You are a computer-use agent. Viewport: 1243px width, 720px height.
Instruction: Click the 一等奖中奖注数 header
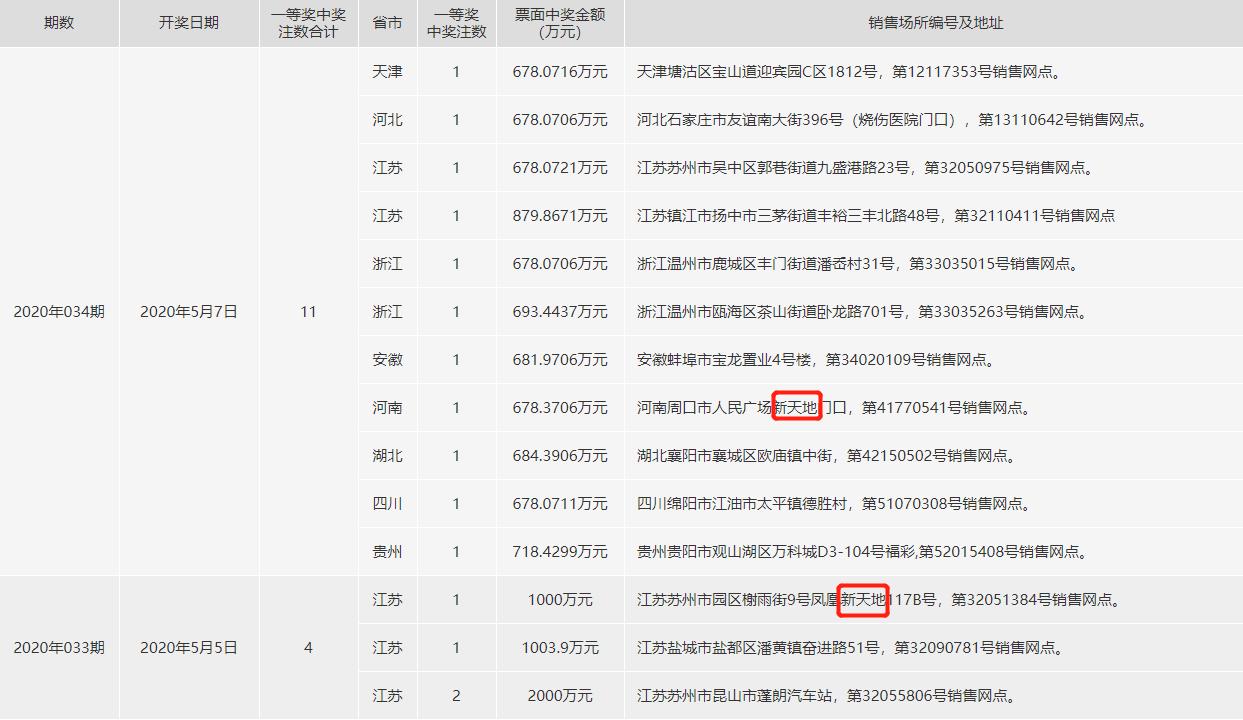click(x=457, y=22)
